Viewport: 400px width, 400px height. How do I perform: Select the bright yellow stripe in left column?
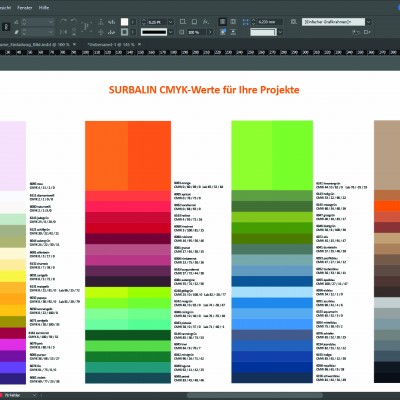click(13, 276)
